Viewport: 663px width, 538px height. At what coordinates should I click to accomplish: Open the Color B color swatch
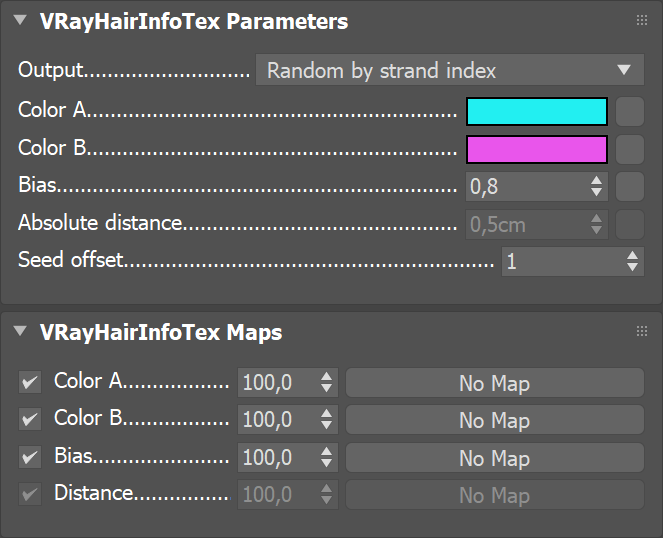coord(537,149)
